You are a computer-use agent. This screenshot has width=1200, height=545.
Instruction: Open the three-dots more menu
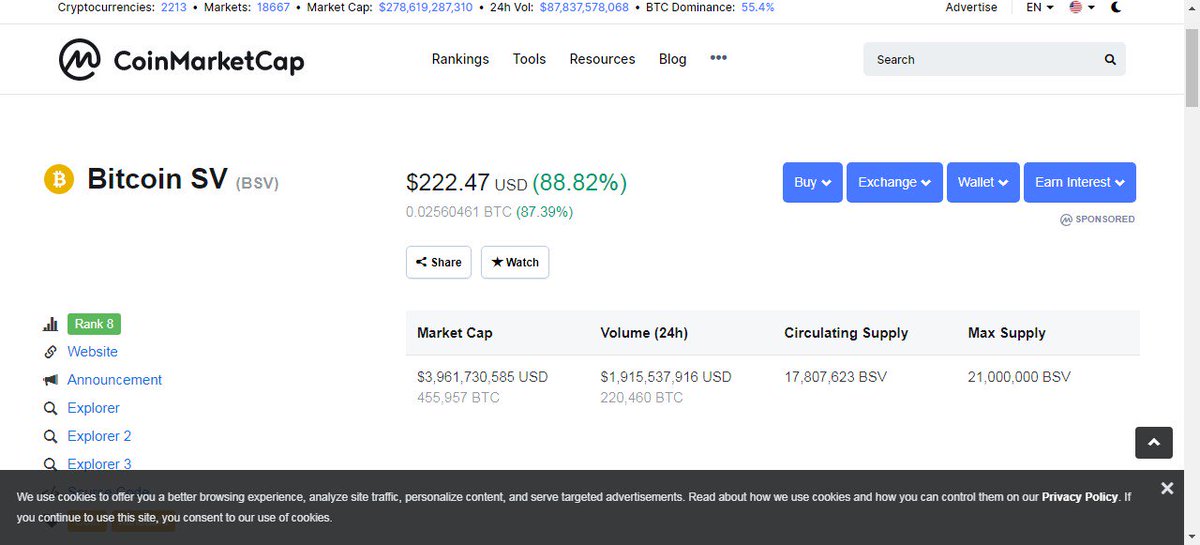coord(718,58)
